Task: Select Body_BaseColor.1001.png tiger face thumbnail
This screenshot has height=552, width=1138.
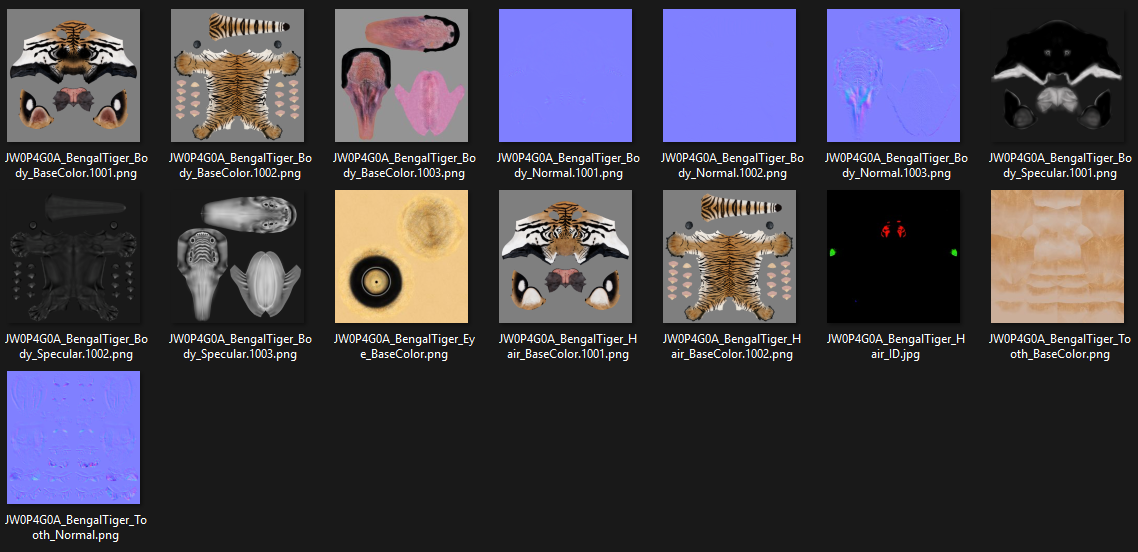Action: [x=73, y=75]
